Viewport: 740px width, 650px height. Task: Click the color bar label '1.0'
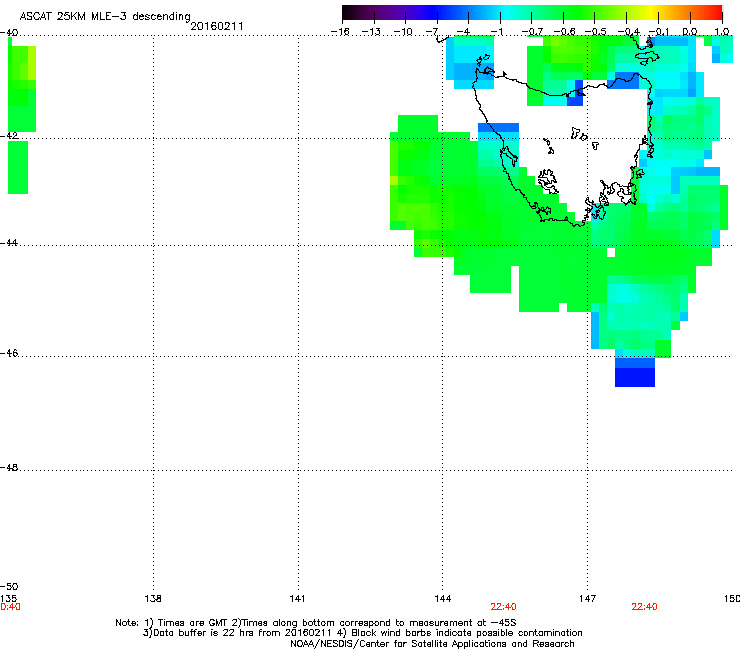(x=722, y=32)
